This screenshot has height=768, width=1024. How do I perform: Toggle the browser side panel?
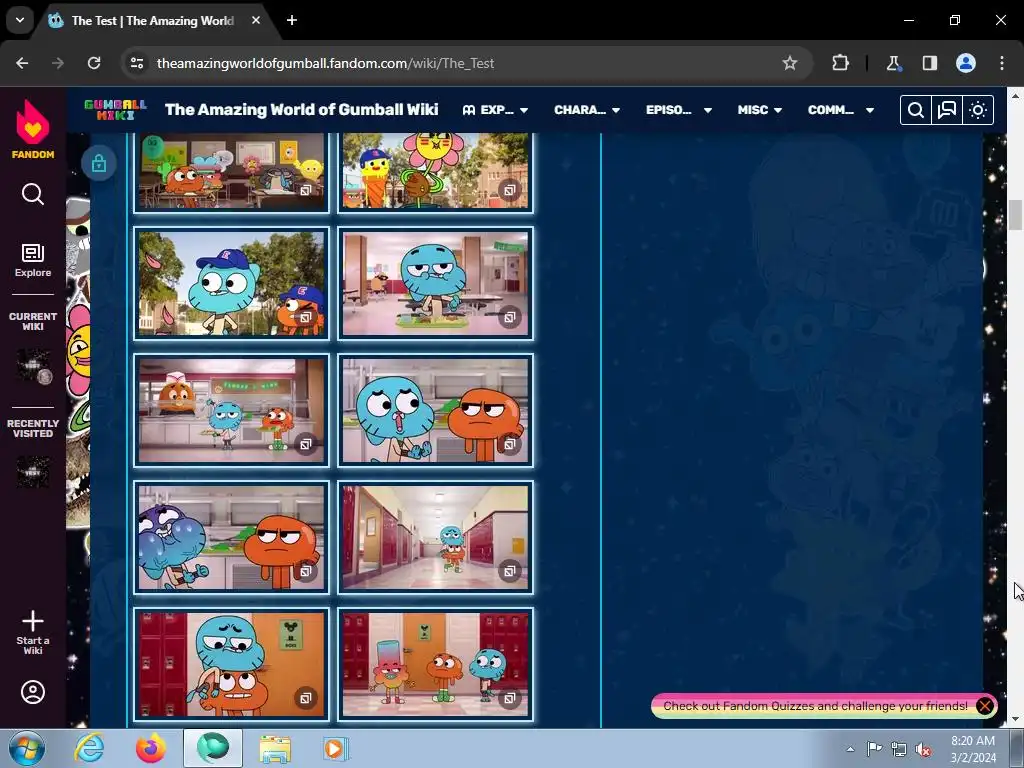929,63
